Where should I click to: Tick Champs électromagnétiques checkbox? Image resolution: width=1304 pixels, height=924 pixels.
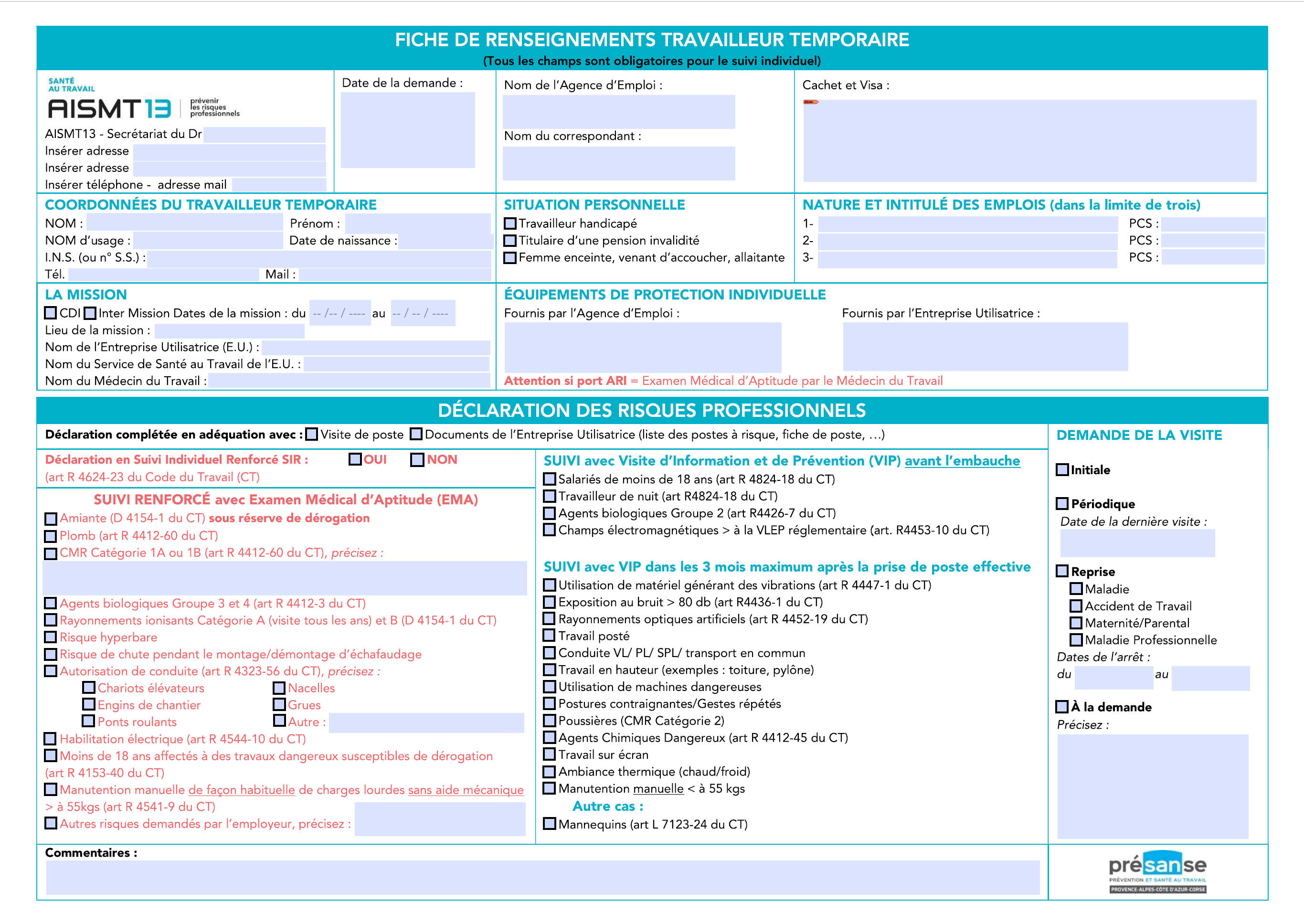(x=549, y=530)
